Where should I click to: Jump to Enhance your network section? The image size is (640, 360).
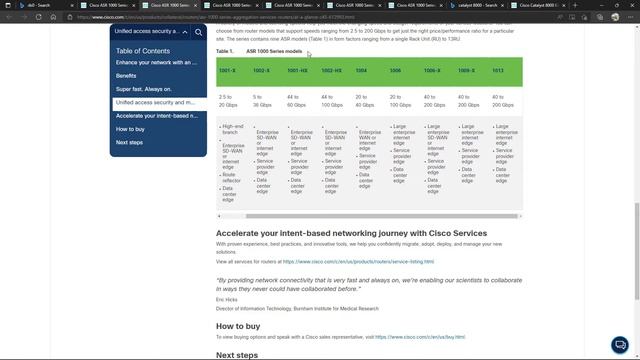click(x=156, y=62)
